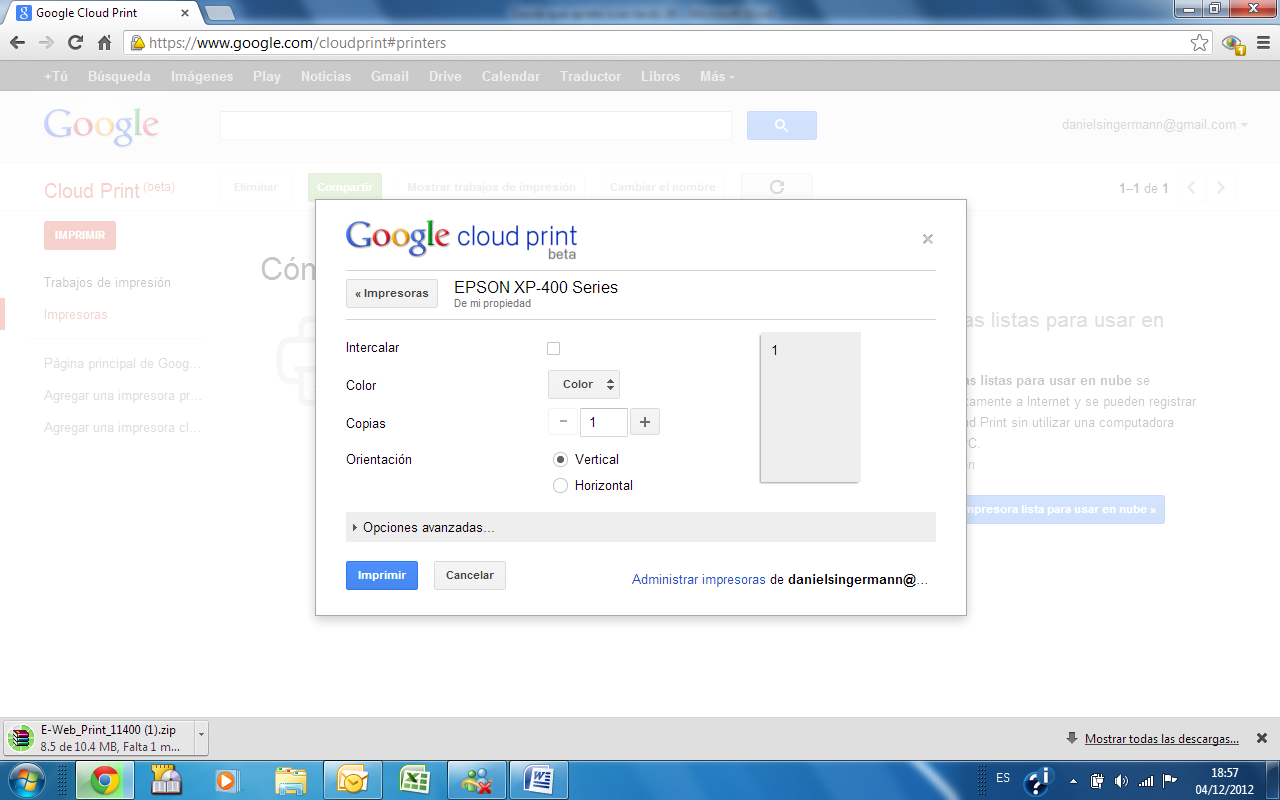This screenshot has width=1280, height=800.
Task: Click the page preview thumbnail
Action: point(810,407)
